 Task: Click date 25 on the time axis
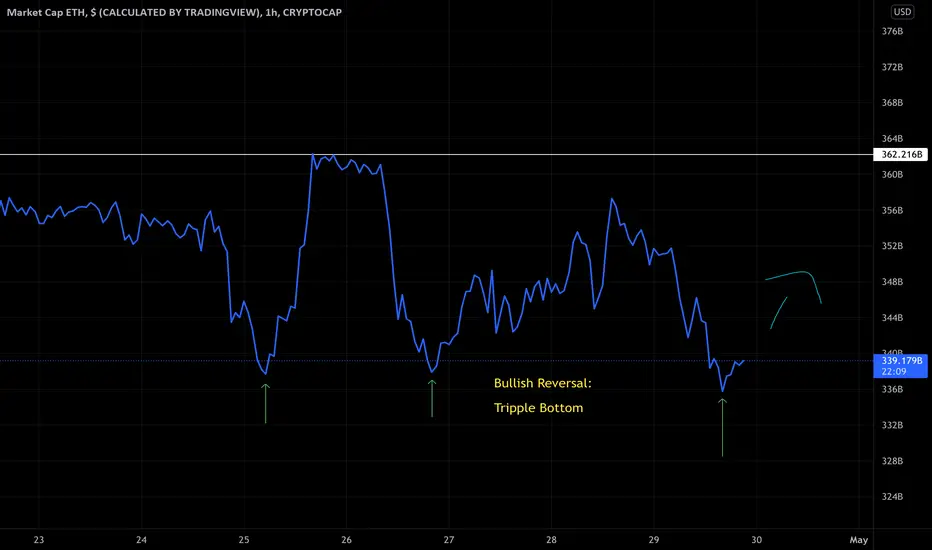[244, 540]
